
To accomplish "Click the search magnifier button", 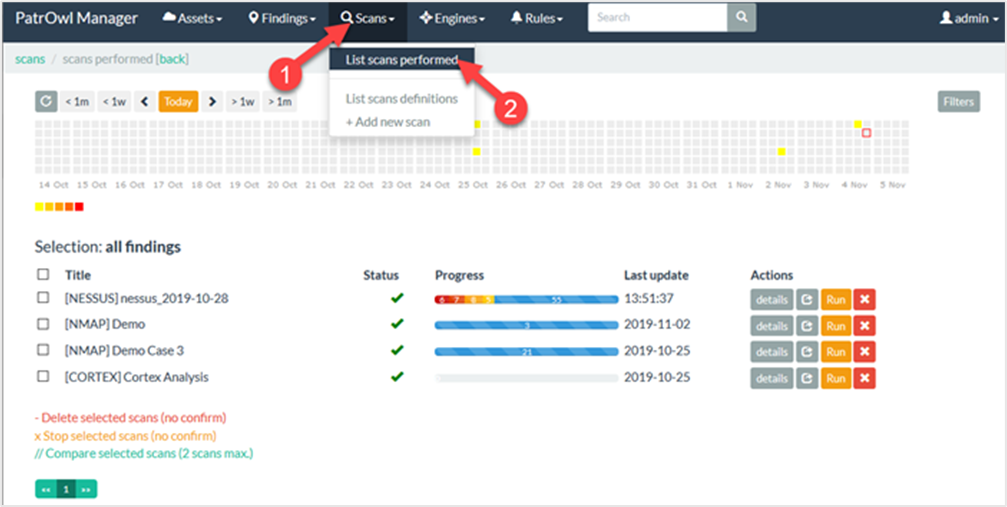I will (x=741, y=17).
